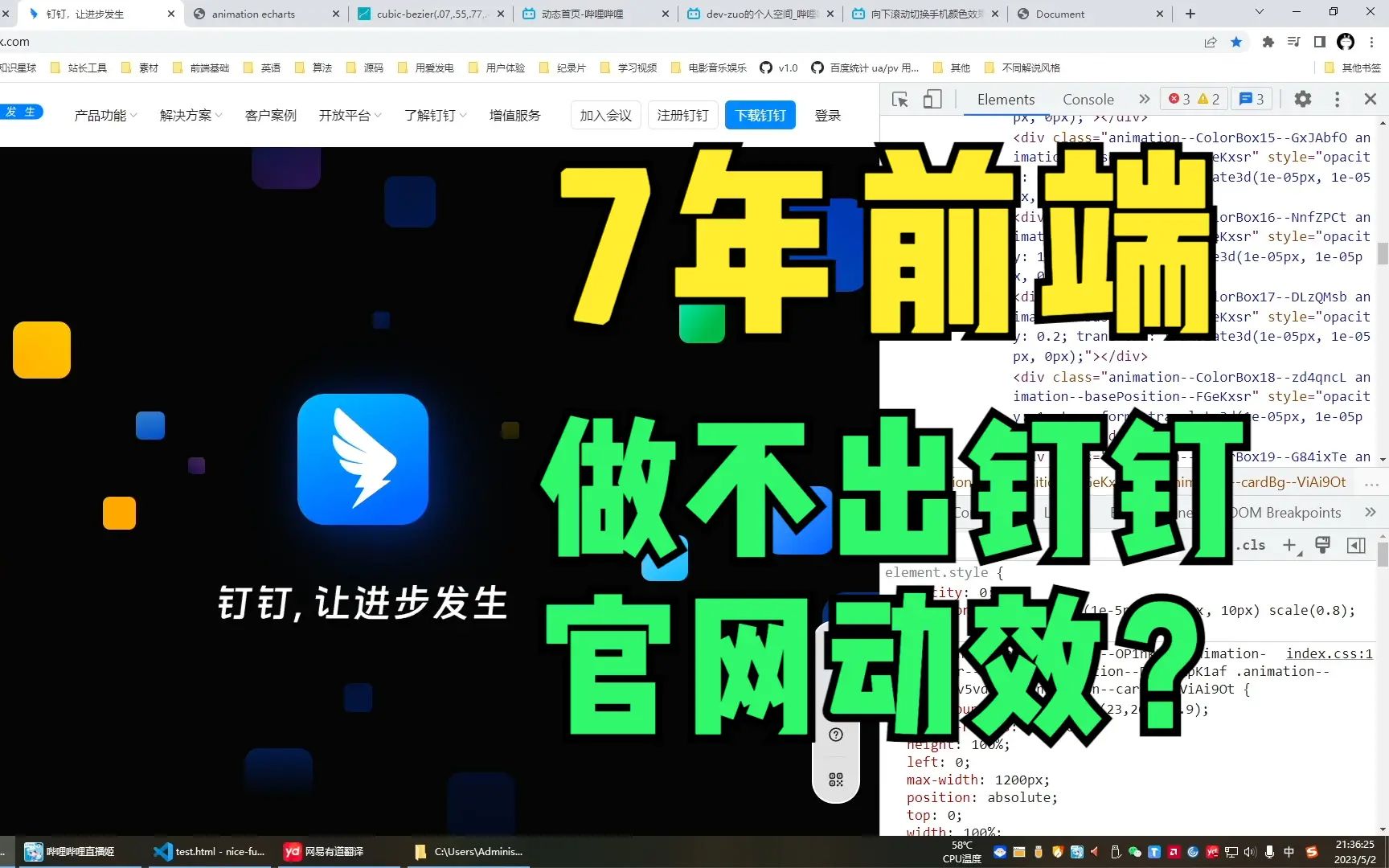This screenshot has width=1389, height=868.
Task: Toggle the browser side panel
Action: pos(1319,42)
